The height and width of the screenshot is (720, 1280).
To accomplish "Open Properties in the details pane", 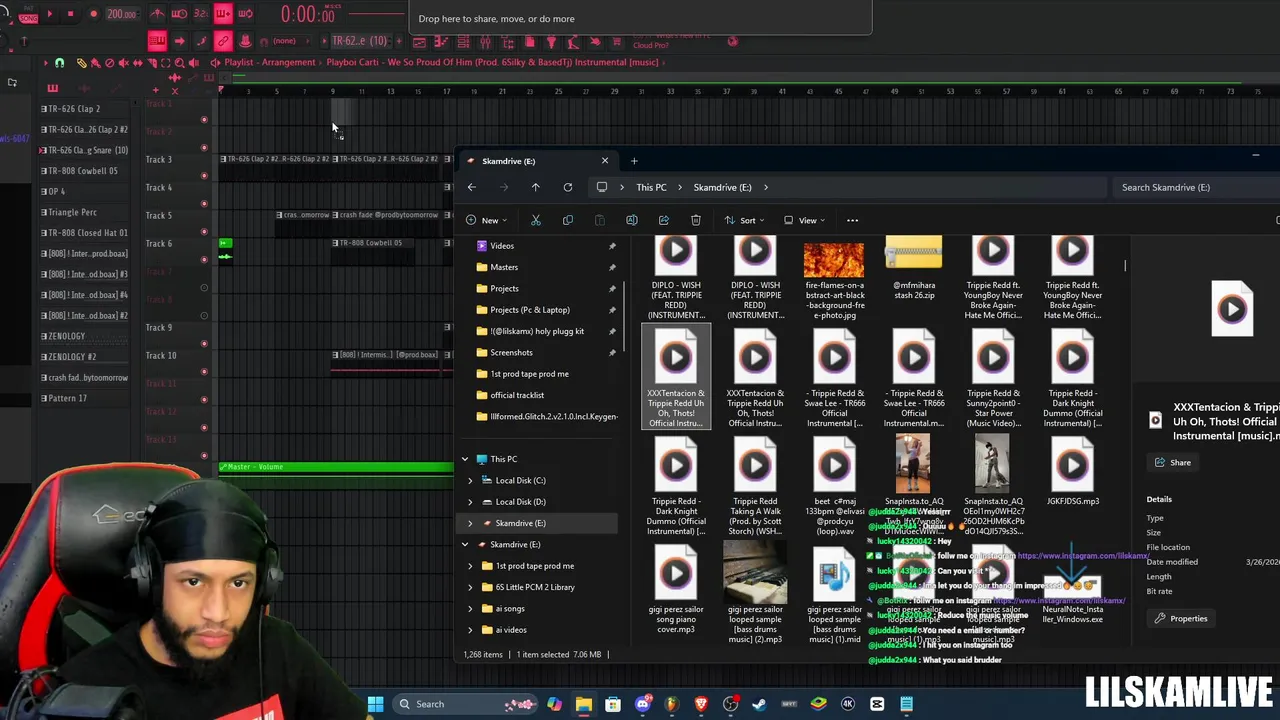I will (1181, 619).
